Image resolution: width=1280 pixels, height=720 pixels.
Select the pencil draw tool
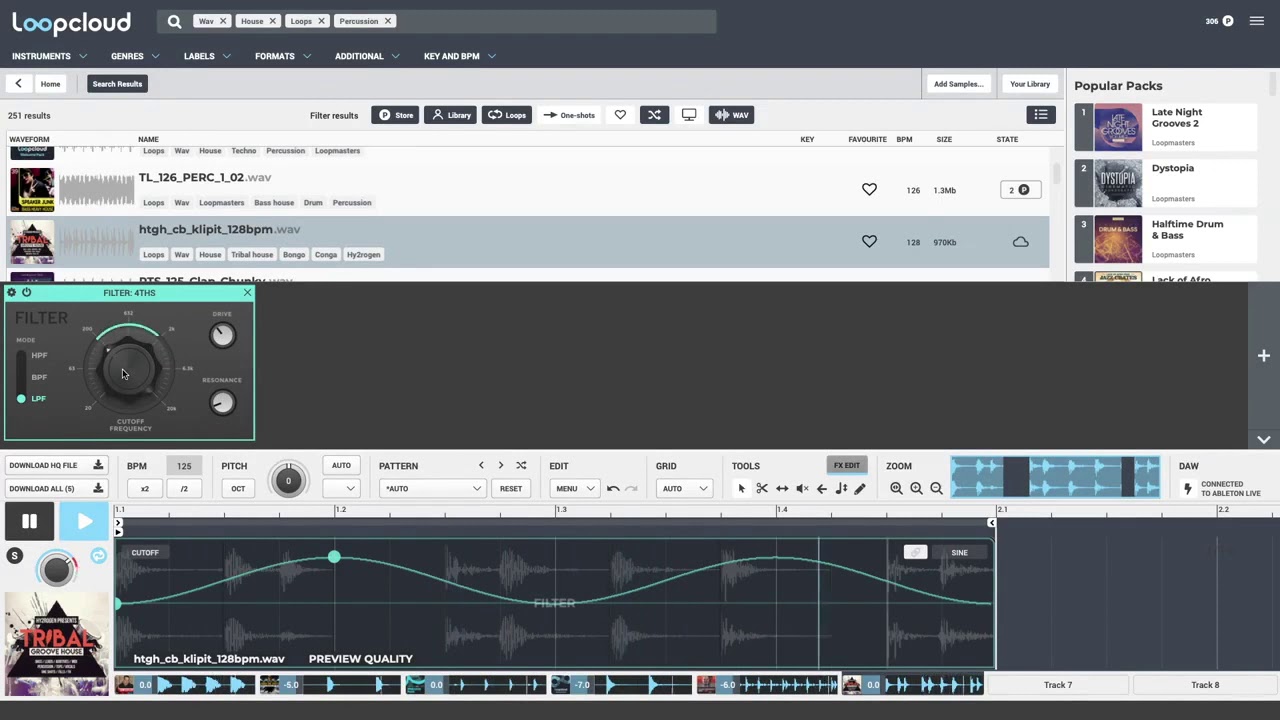point(860,489)
